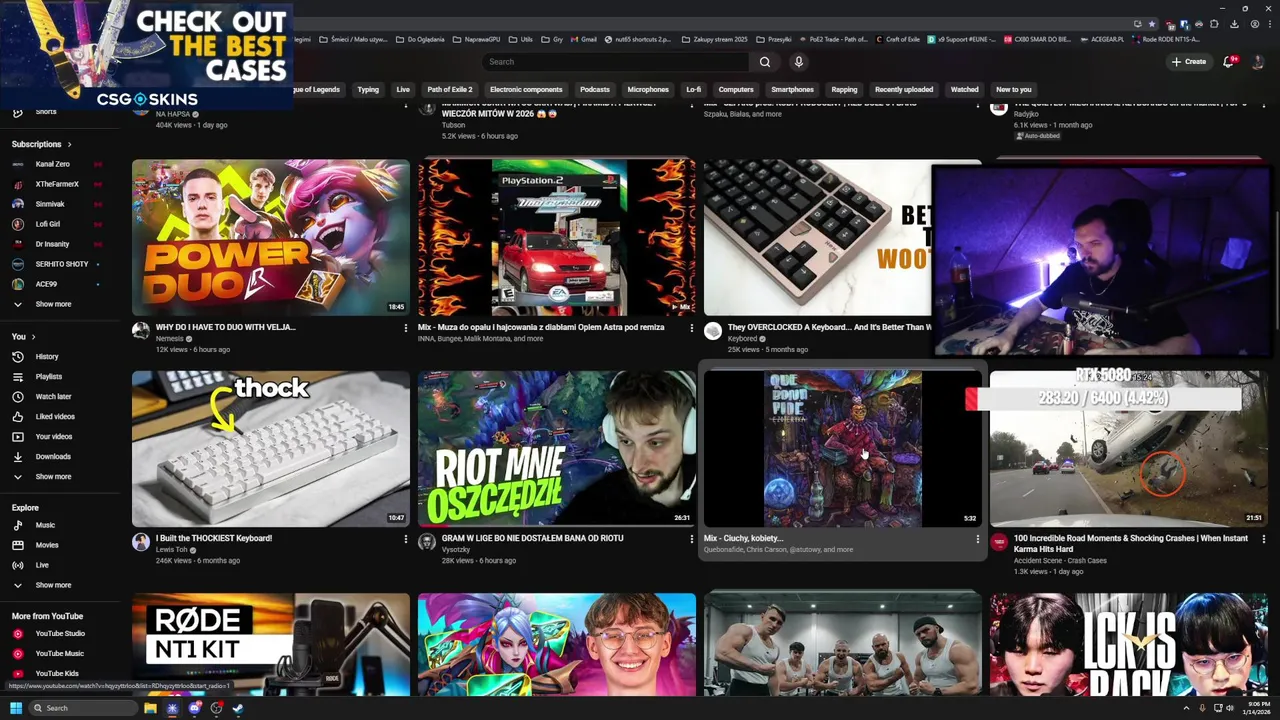Expand Show more under You section
Image resolution: width=1280 pixels, height=720 pixels.
pyautogui.click(x=53, y=477)
